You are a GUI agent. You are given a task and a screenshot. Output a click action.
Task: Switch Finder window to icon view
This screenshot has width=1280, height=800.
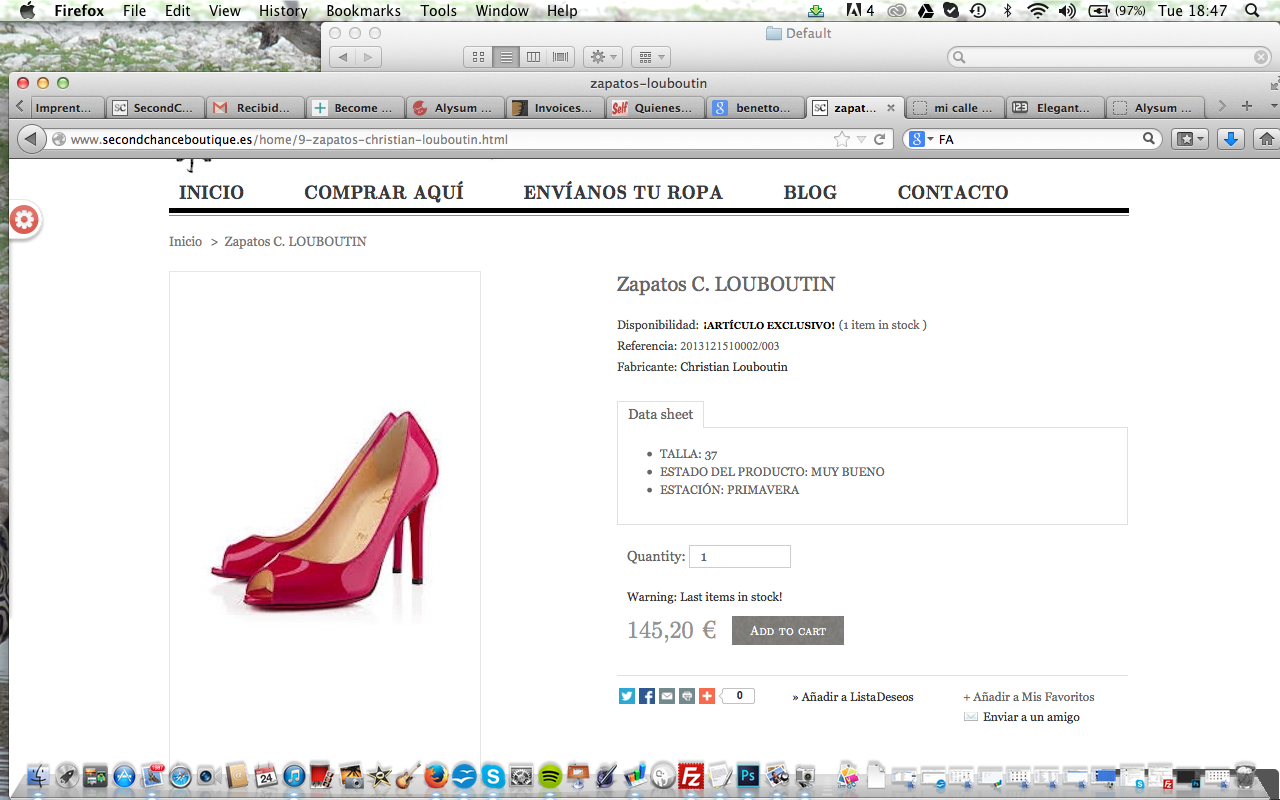coord(478,57)
